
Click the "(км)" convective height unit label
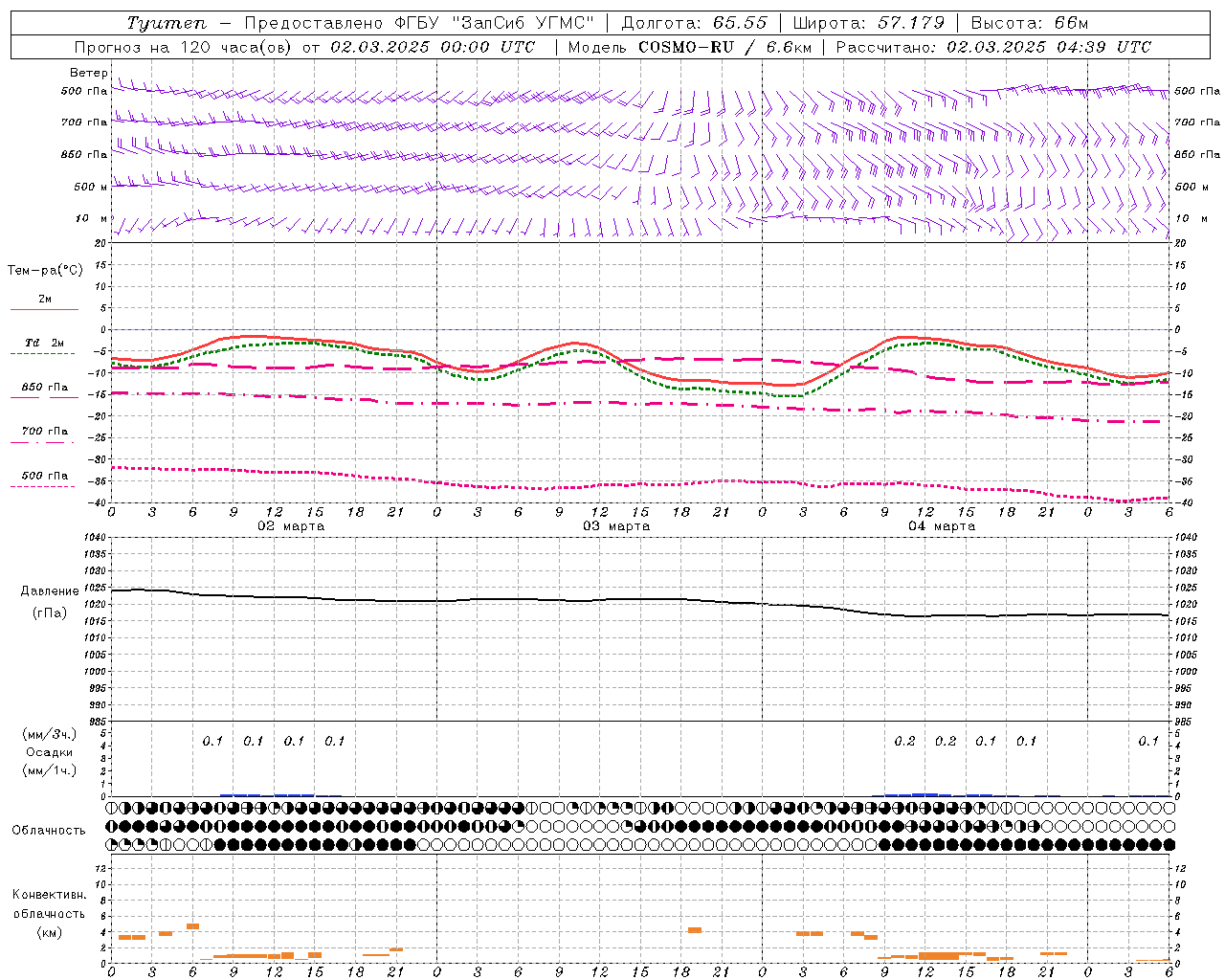50,931
